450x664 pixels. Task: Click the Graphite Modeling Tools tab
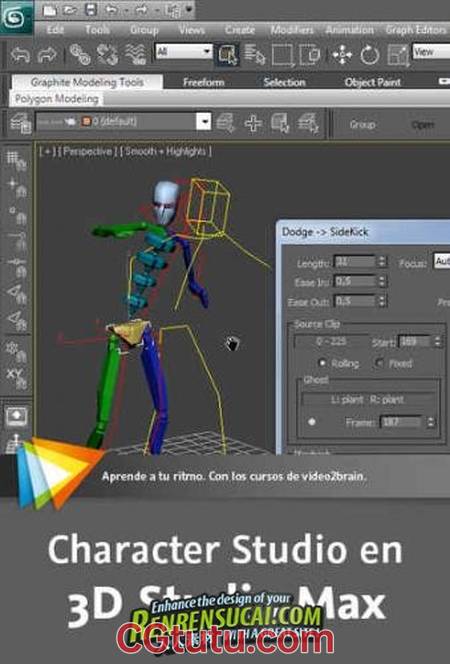click(x=87, y=82)
